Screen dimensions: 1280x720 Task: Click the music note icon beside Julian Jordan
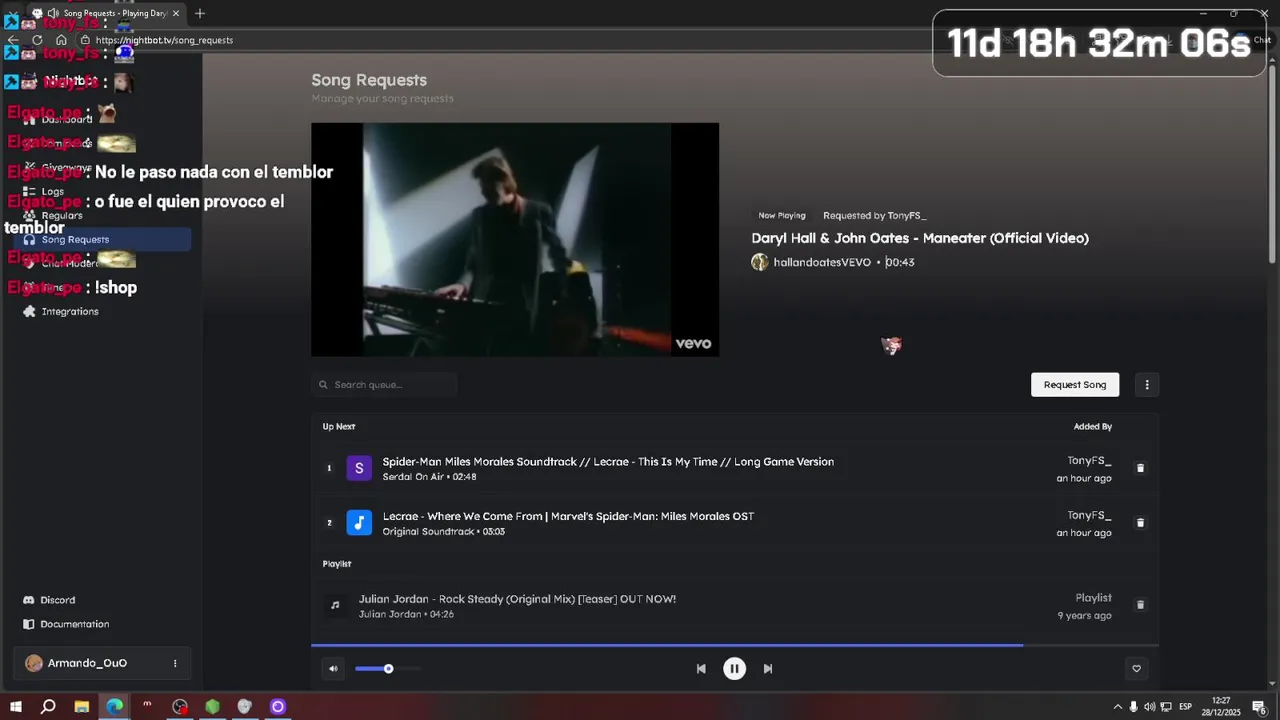tap(335, 605)
